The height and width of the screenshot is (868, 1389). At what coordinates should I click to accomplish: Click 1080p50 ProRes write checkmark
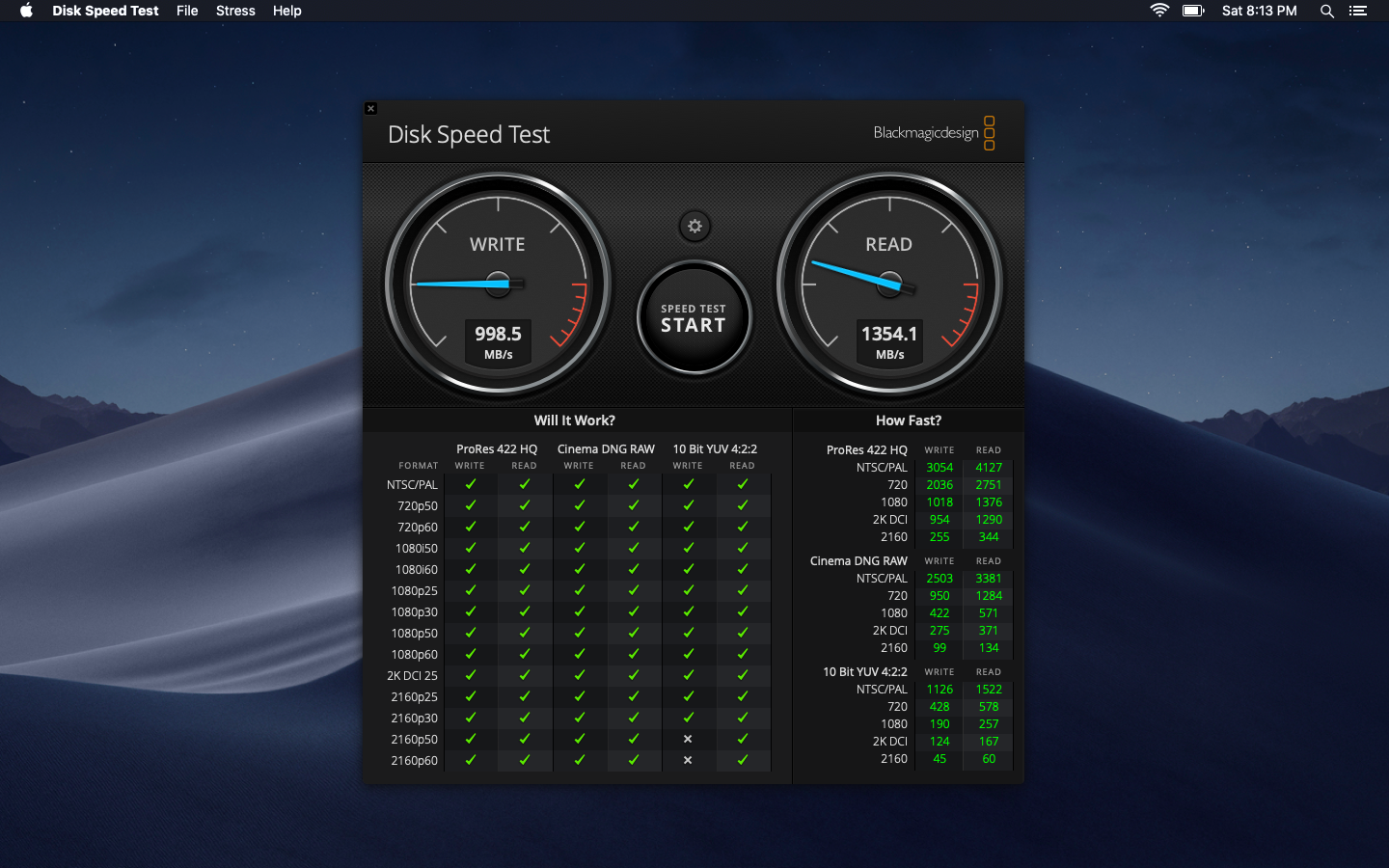(471, 633)
